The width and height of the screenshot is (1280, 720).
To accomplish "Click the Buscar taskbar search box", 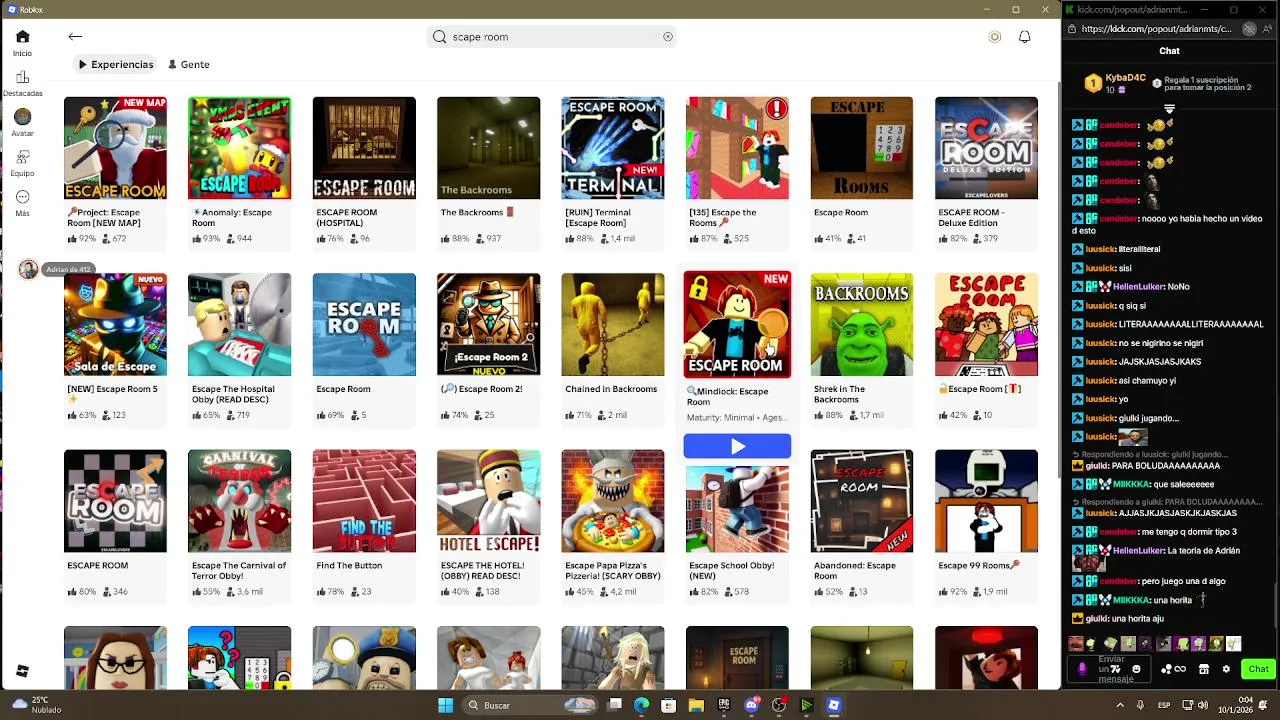I will pos(528,705).
